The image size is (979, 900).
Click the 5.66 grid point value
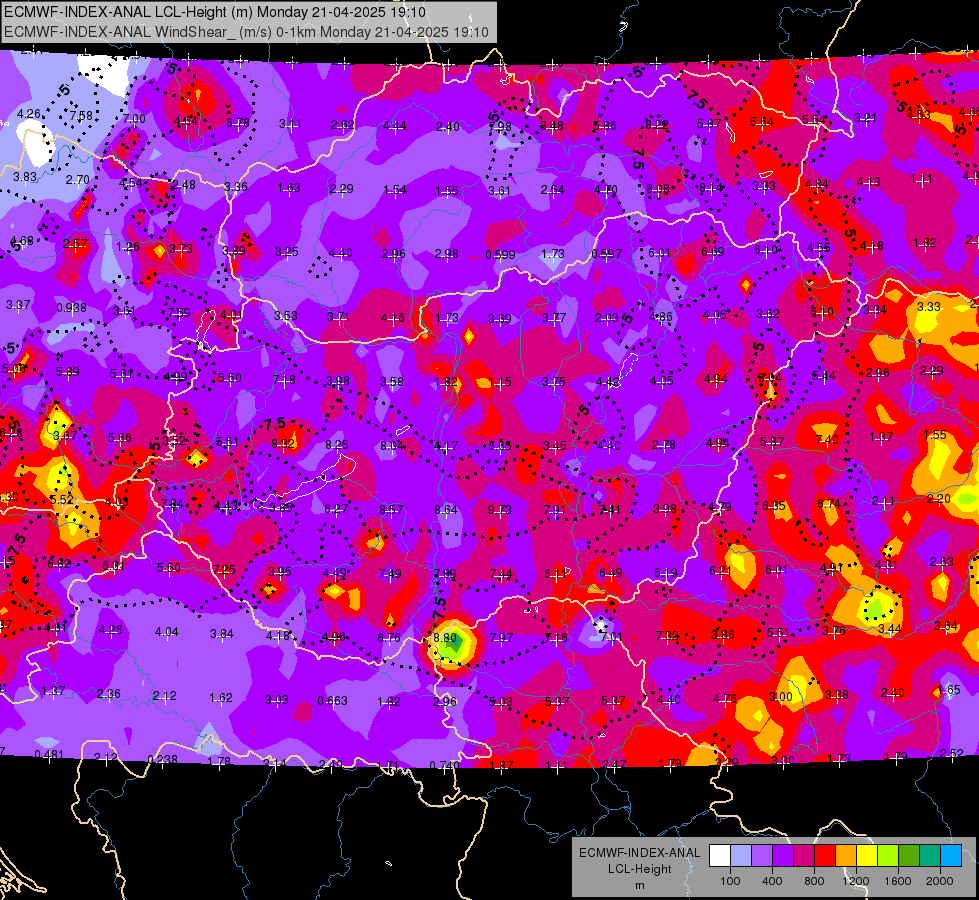click(120, 438)
